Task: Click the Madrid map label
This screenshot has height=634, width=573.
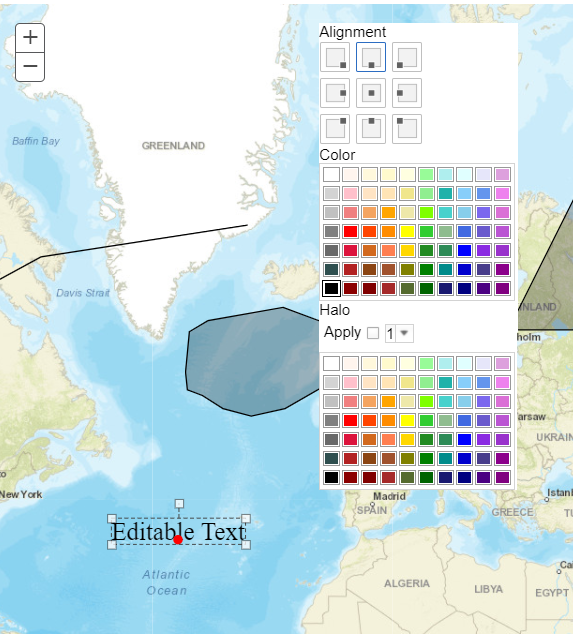Action: point(389,496)
